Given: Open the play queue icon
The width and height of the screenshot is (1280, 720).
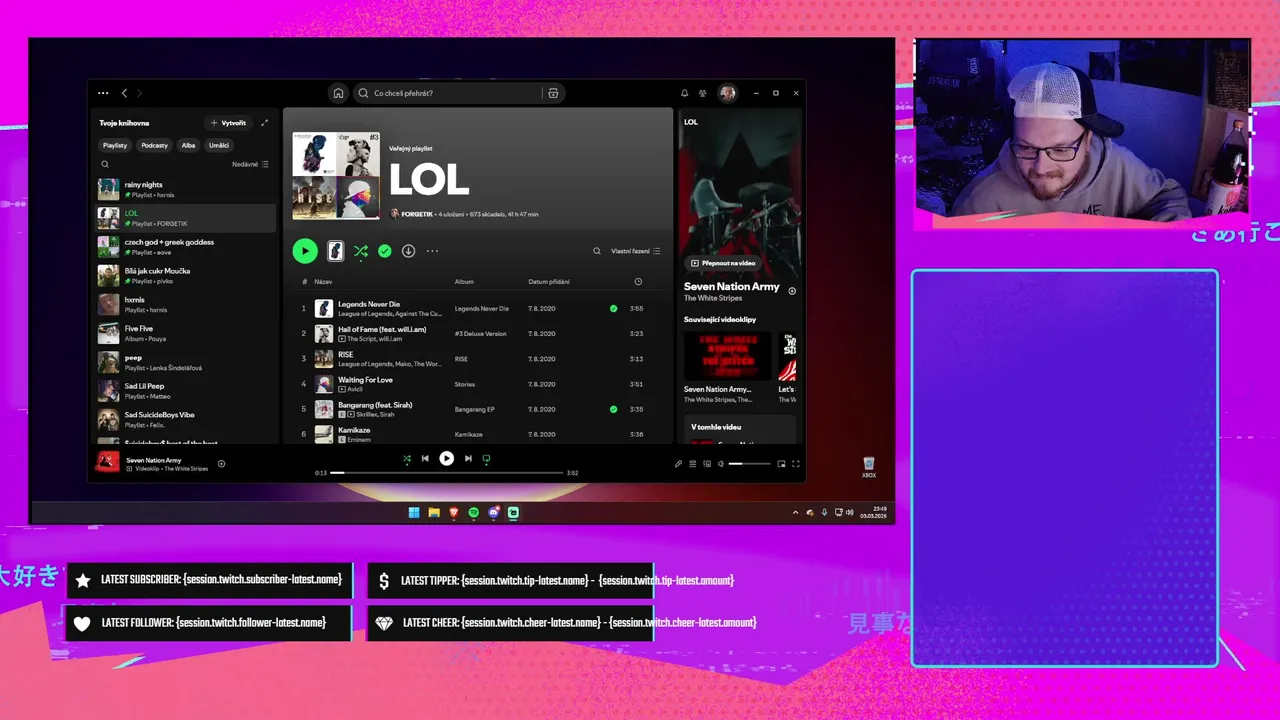Looking at the screenshot, I should 692,464.
